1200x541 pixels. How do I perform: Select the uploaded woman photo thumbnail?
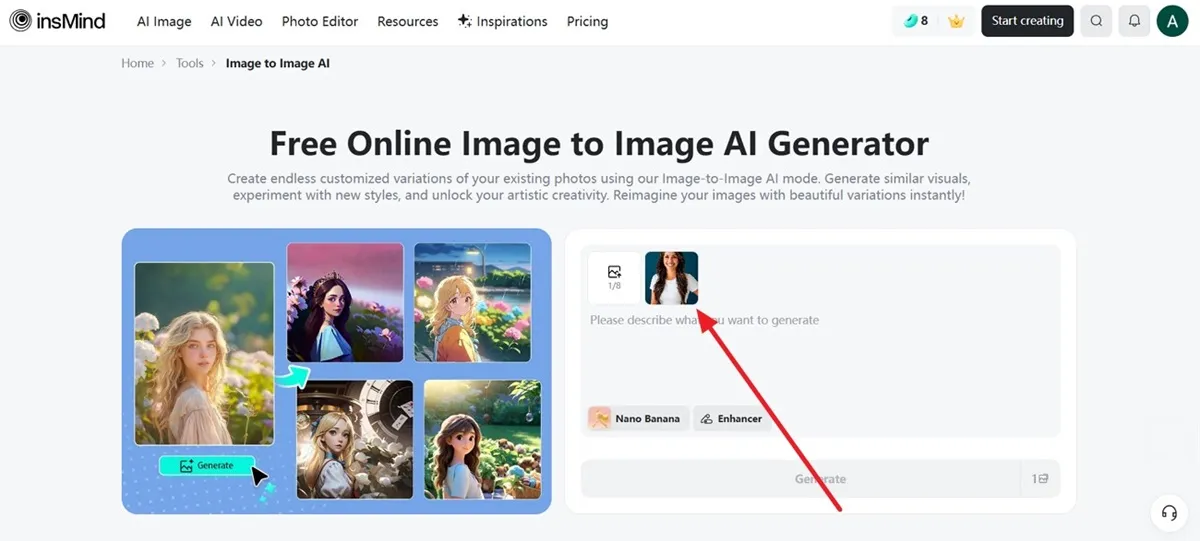[671, 277]
